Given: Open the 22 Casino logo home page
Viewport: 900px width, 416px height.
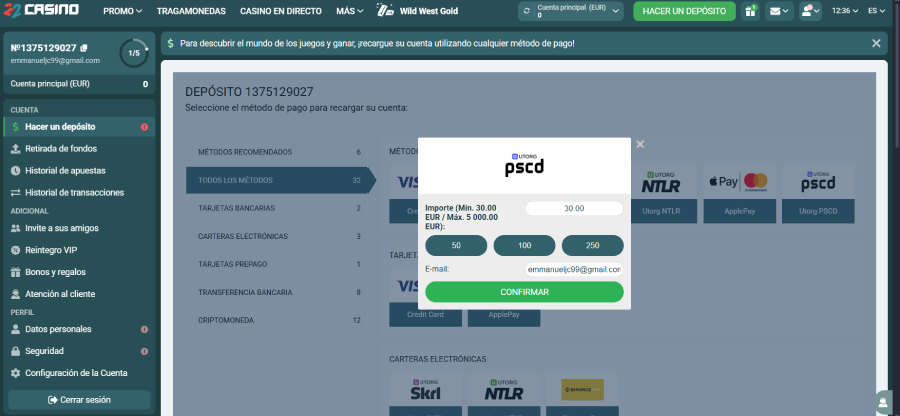Looking at the screenshot, I should coord(40,11).
